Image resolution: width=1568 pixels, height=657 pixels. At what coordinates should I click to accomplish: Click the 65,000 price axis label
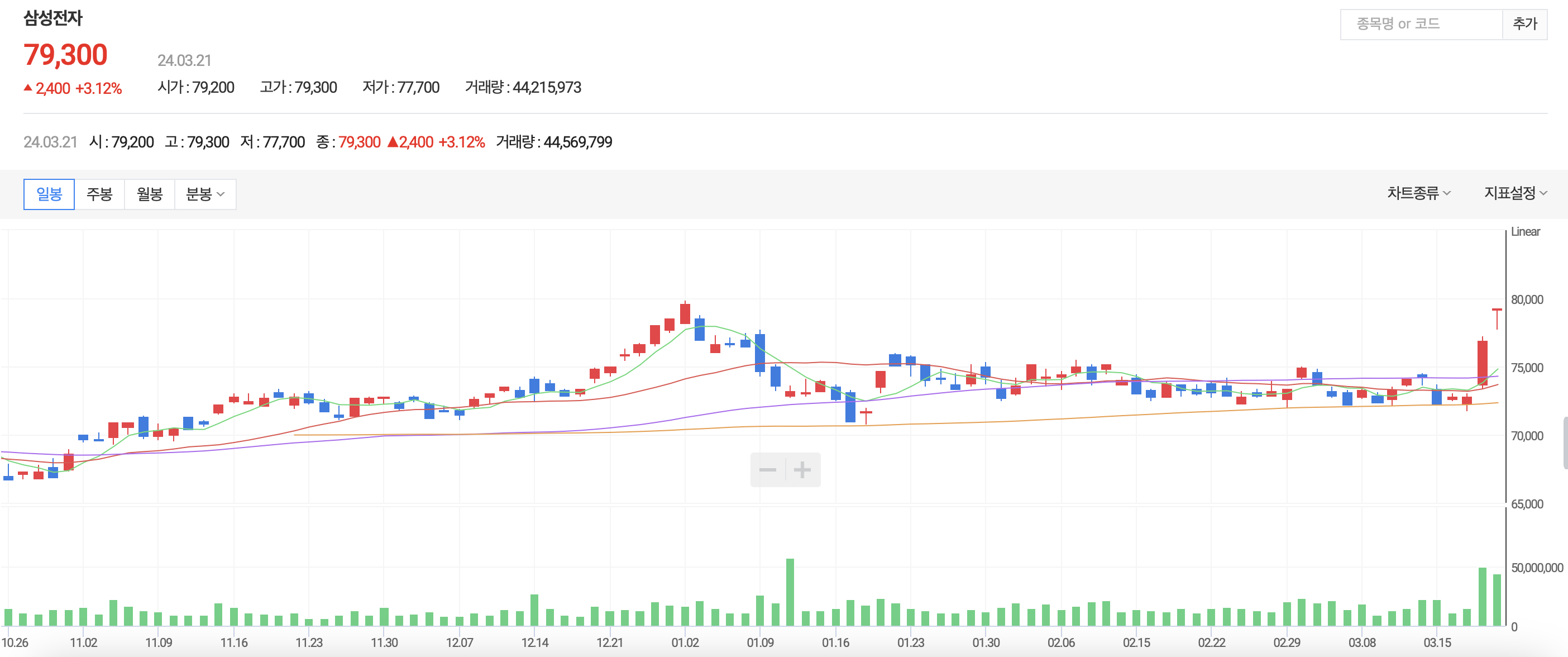click(1527, 504)
